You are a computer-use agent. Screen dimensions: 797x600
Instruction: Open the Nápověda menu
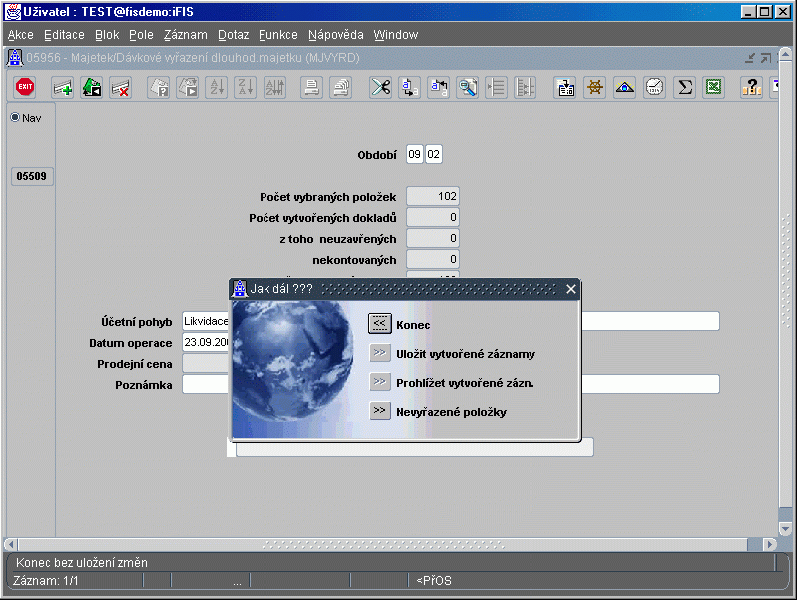pos(335,35)
